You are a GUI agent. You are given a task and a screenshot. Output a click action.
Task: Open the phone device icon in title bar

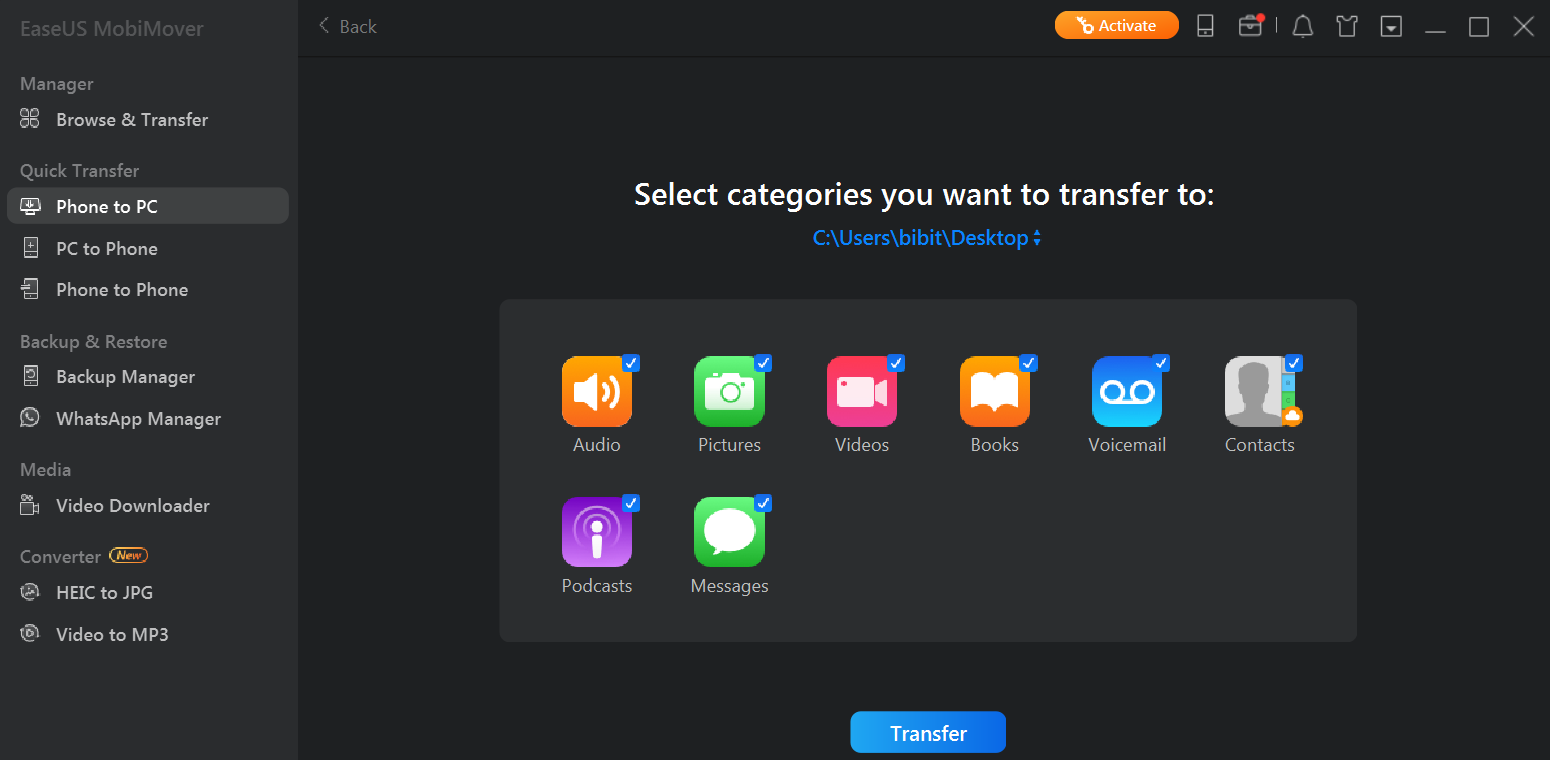(x=1205, y=26)
